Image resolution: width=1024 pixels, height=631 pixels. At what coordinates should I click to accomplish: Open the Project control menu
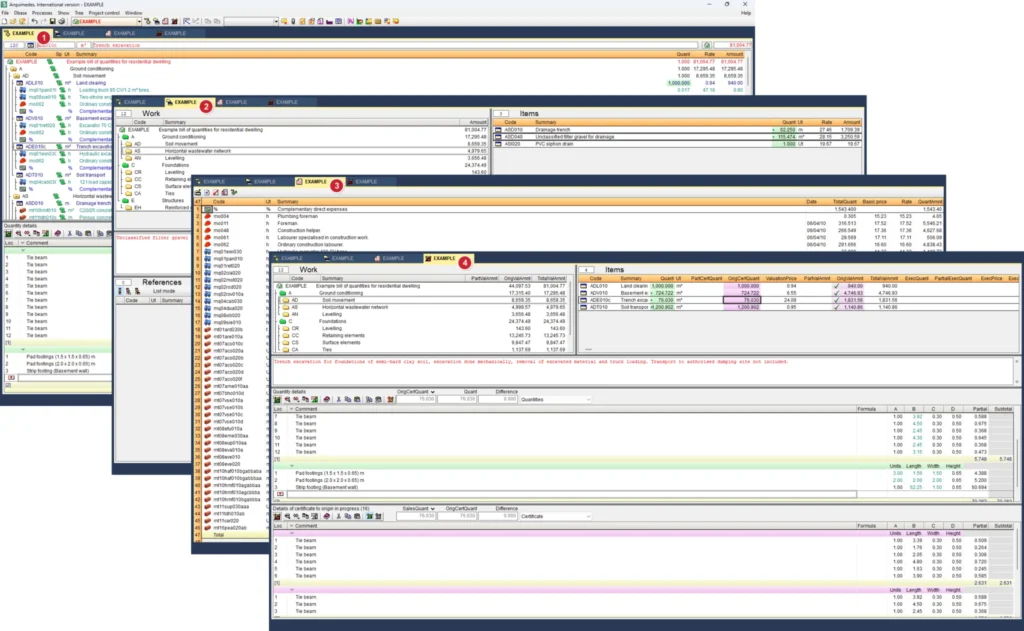tap(104, 13)
